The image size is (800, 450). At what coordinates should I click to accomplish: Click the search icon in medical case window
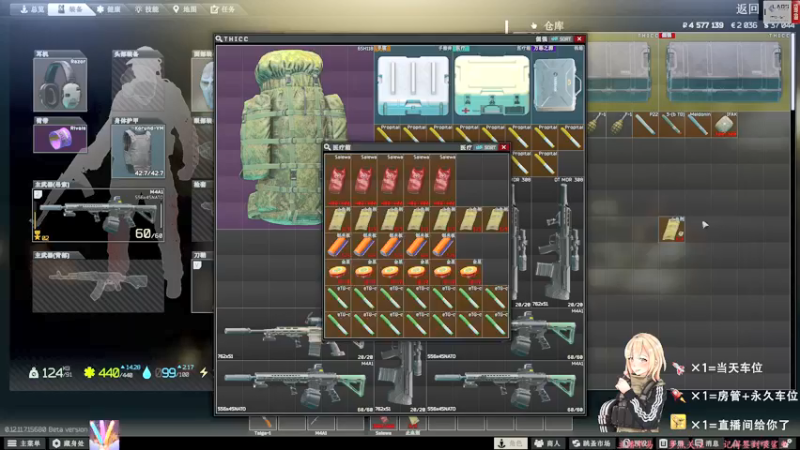[328, 147]
